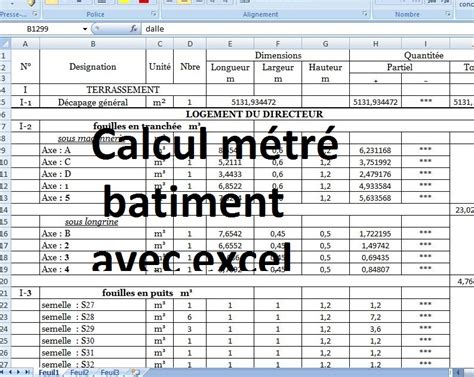The height and width of the screenshot is (377, 474).
Task: Click the Axe : 2 cell
Action: coord(93,246)
